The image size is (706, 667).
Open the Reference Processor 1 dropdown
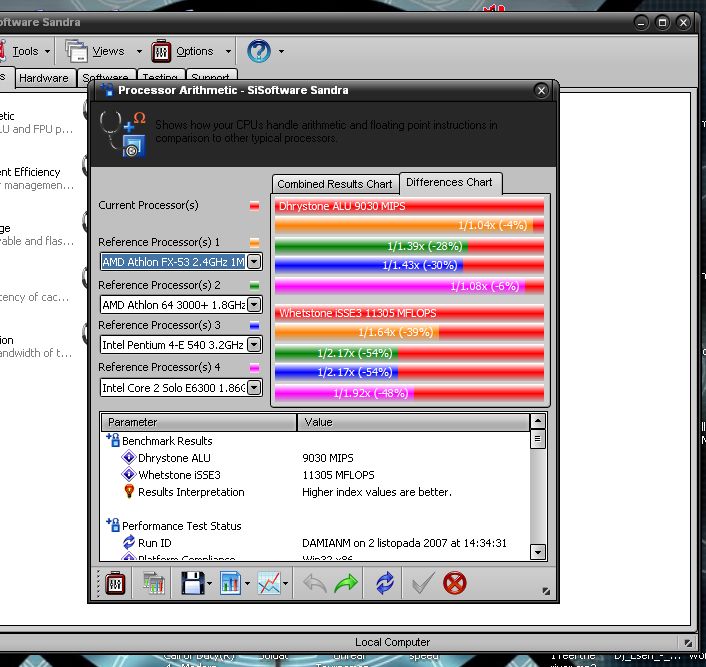(x=254, y=262)
